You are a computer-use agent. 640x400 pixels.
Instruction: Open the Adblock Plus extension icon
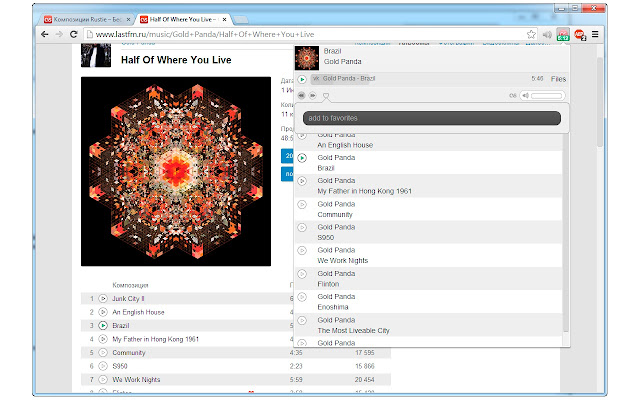coord(580,35)
